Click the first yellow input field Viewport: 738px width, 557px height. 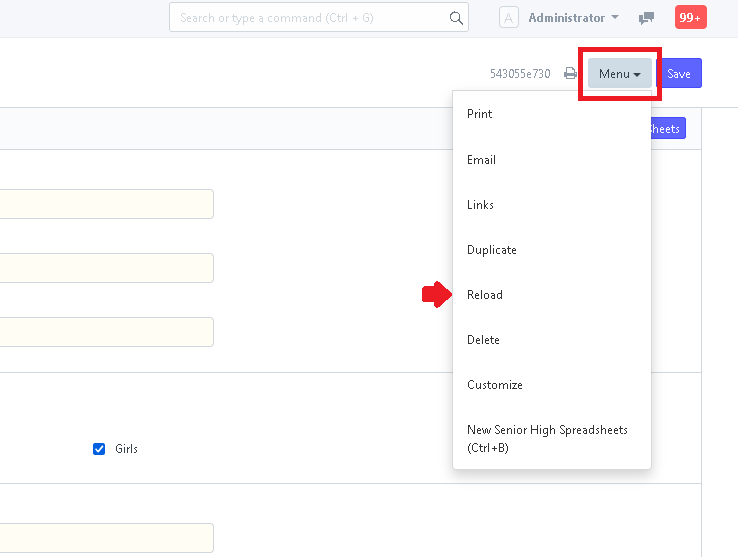pyautogui.click(x=106, y=204)
